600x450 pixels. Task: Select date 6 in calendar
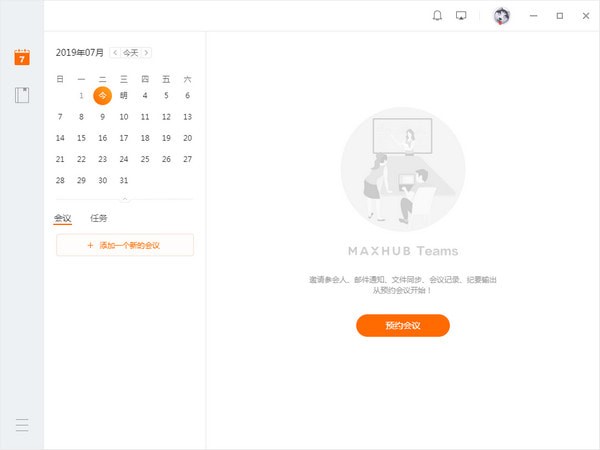click(188, 96)
